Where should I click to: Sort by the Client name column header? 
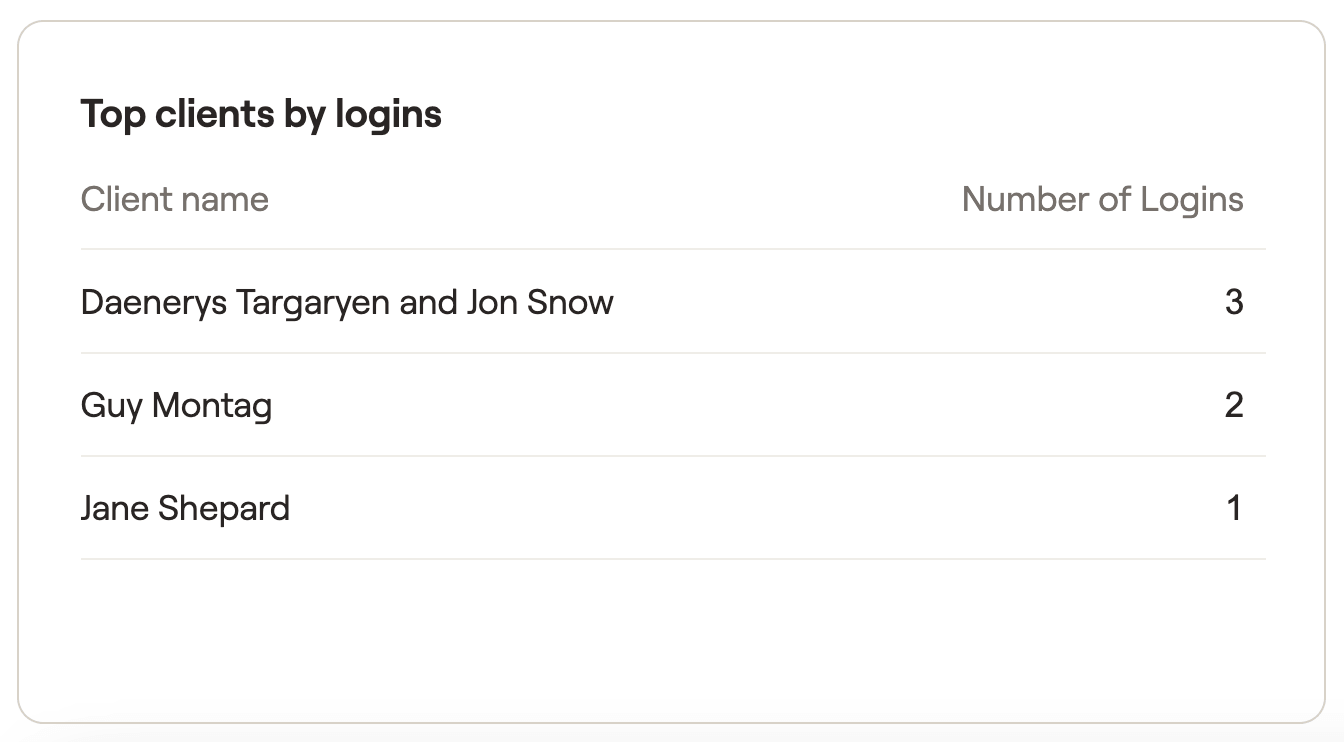coord(175,199)
